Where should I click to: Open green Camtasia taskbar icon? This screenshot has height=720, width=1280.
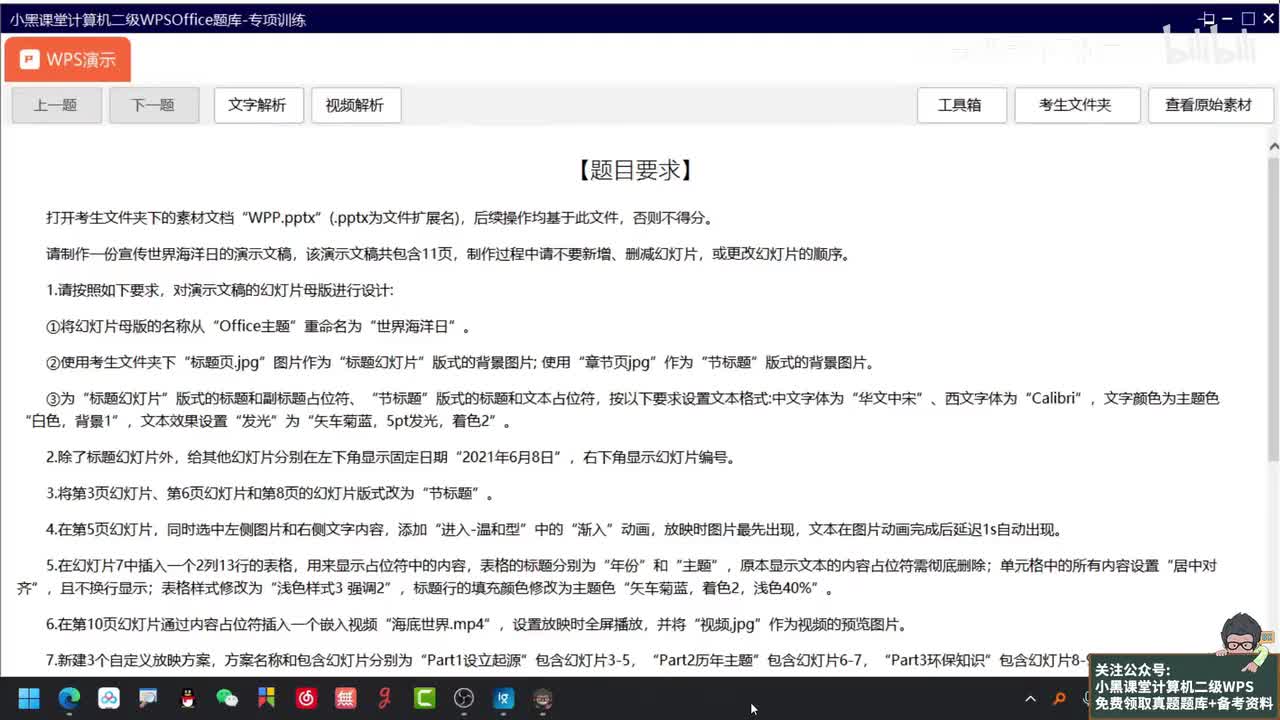click(424, 698)
